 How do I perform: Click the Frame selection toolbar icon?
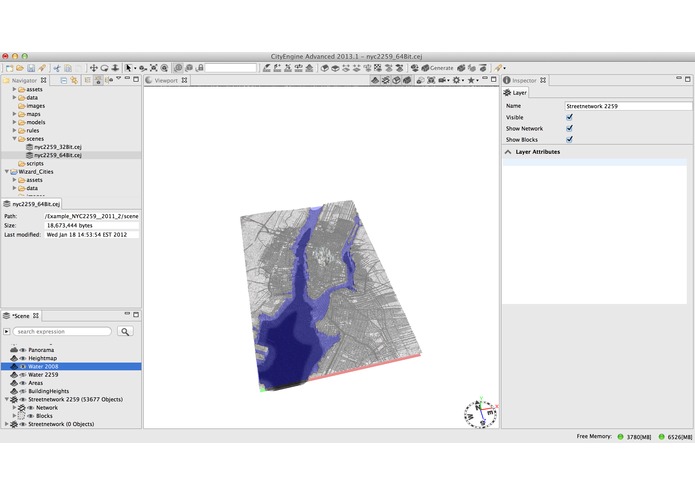point(154,68)
